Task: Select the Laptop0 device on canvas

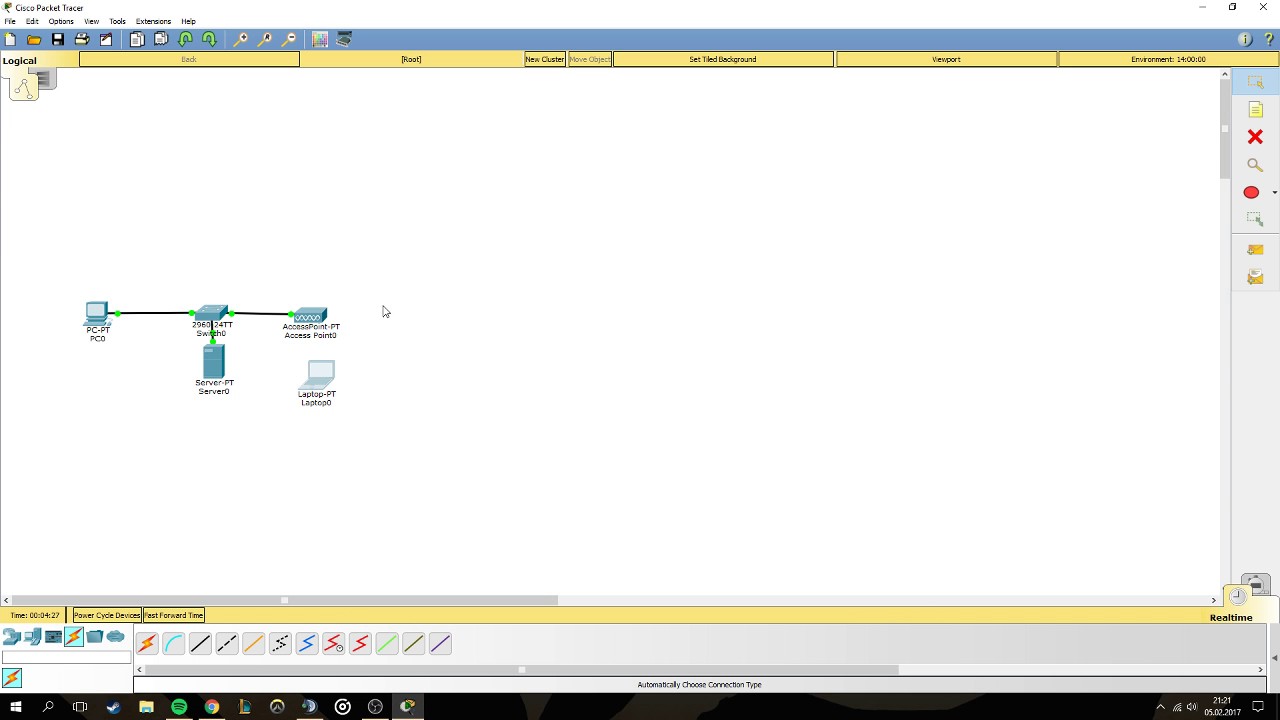Action: tap(319, 375)
